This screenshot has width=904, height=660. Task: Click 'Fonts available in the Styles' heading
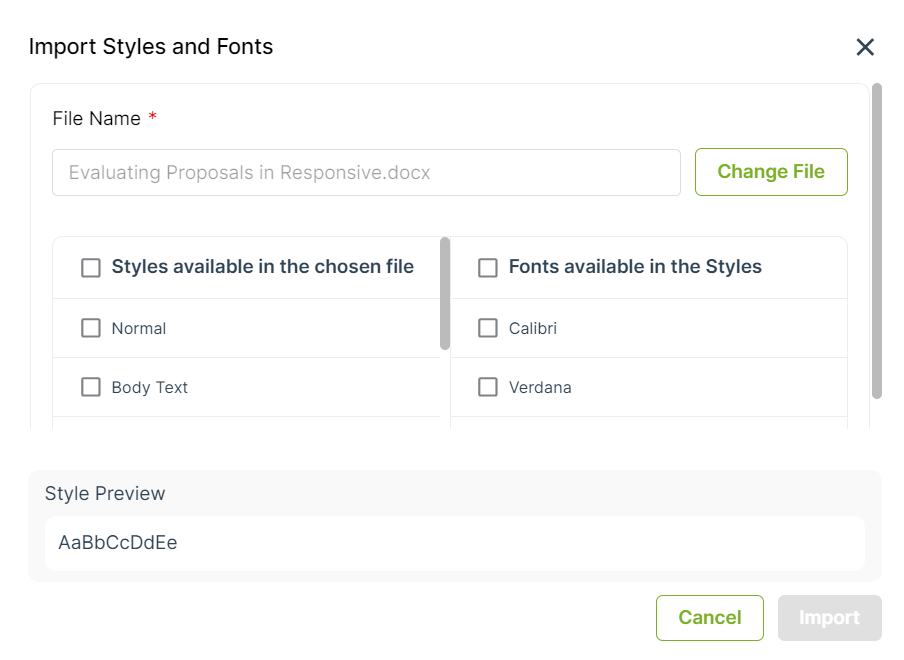click(635, 267)
